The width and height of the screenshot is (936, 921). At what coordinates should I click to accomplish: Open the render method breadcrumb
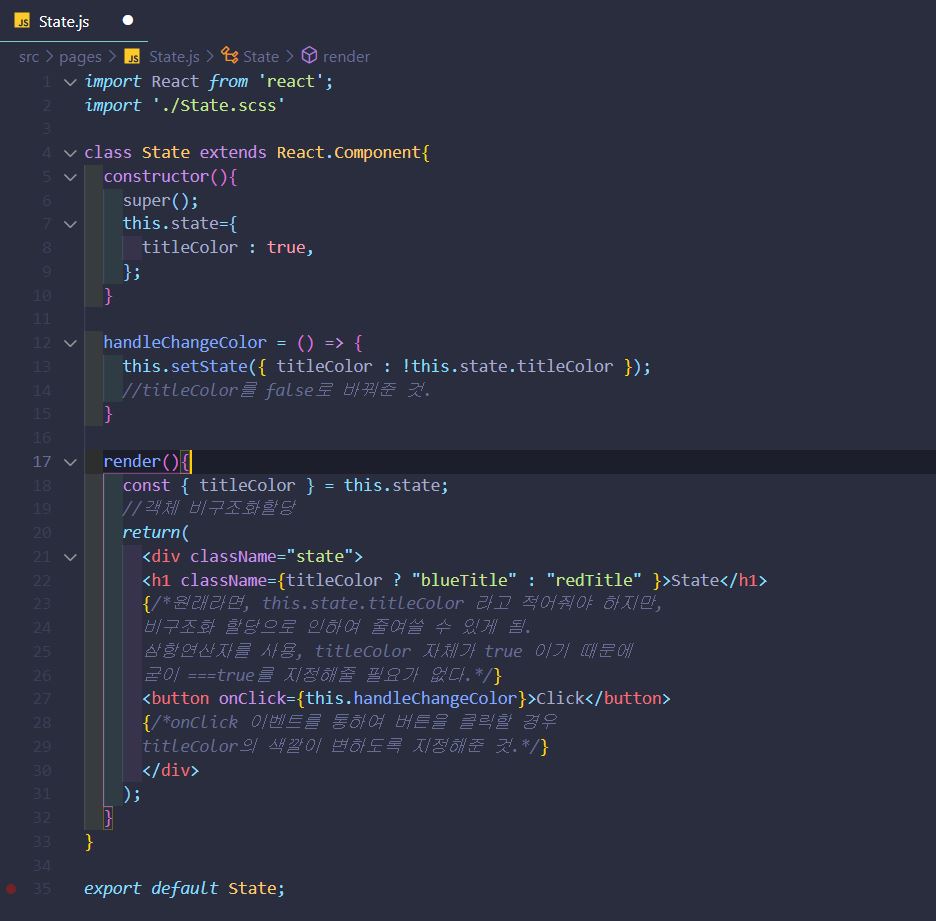[346, 57]
